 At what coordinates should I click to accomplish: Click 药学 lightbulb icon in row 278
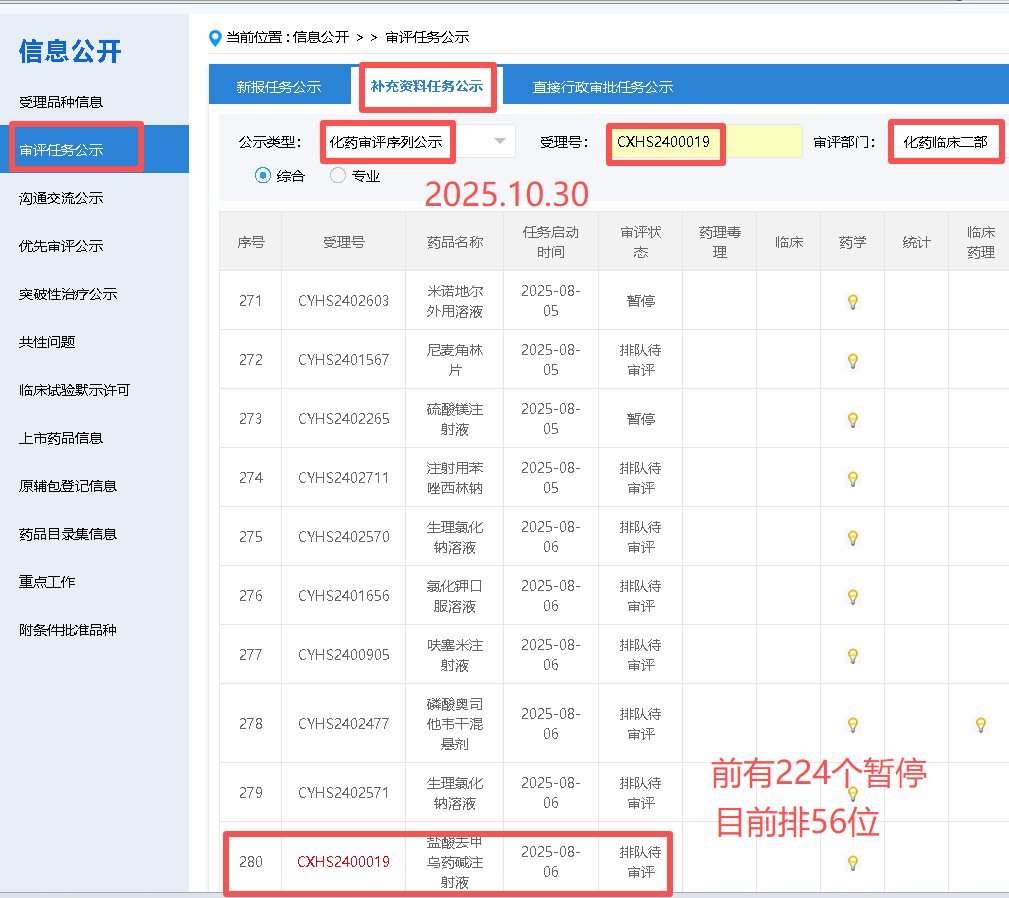(x=853, y=725)
